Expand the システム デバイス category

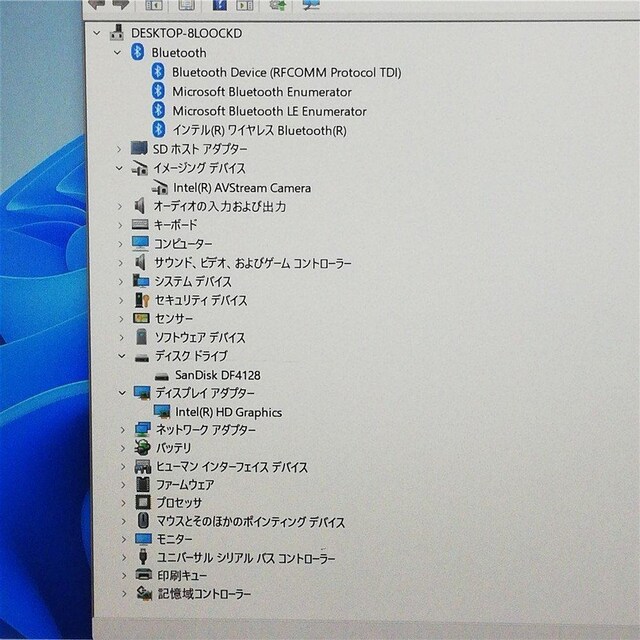121,282
